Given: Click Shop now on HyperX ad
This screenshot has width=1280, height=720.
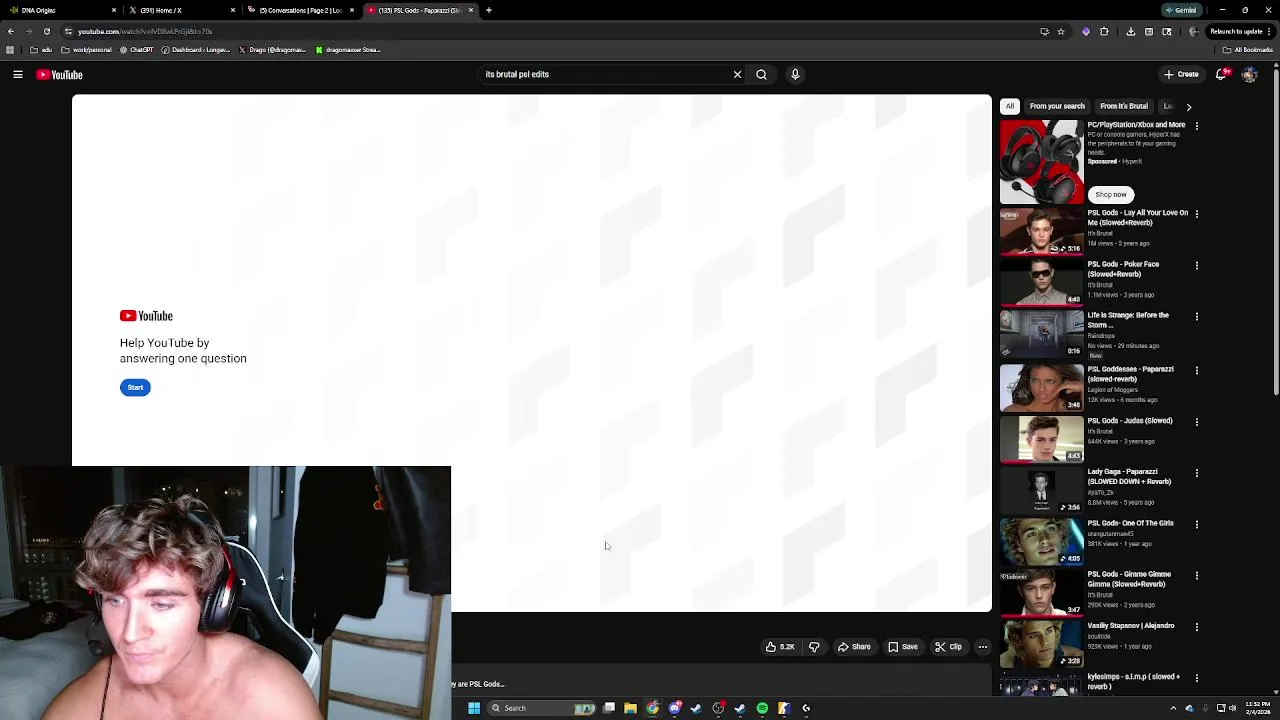Looking at the screenshot, I should tap(1110, 194).
